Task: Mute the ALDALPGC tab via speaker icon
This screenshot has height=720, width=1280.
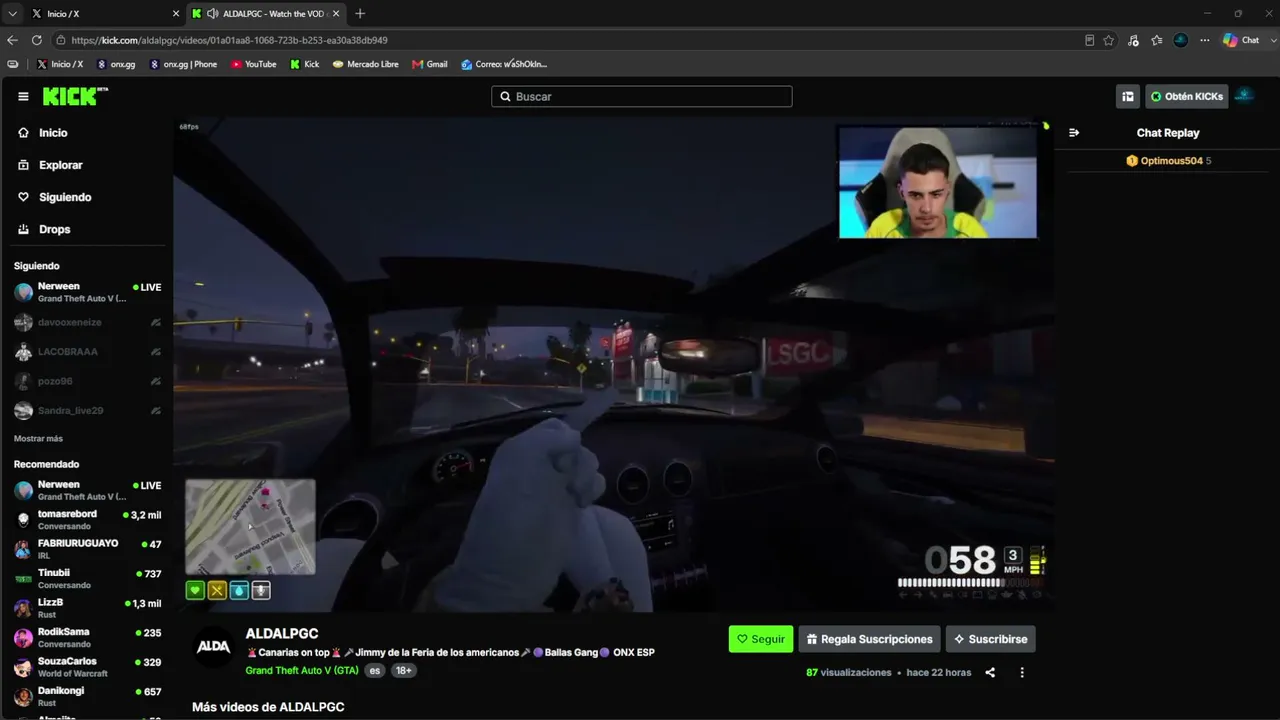Action: 213,14
